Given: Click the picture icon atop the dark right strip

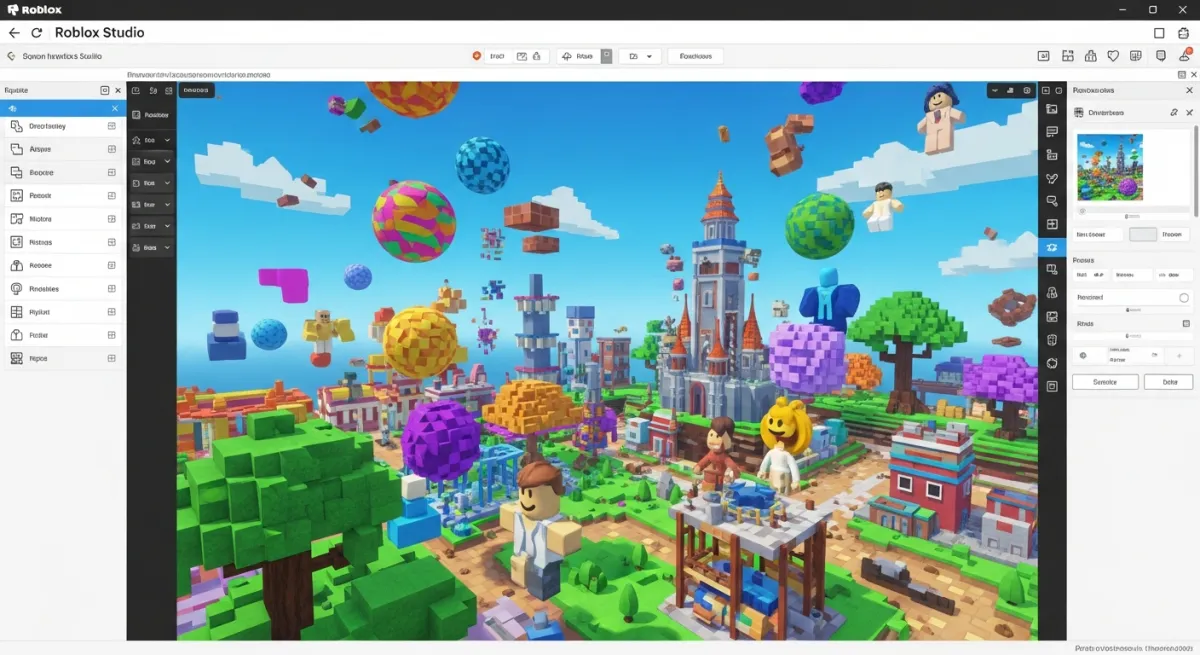Looking at the screenshot, I should point(1052,109).
